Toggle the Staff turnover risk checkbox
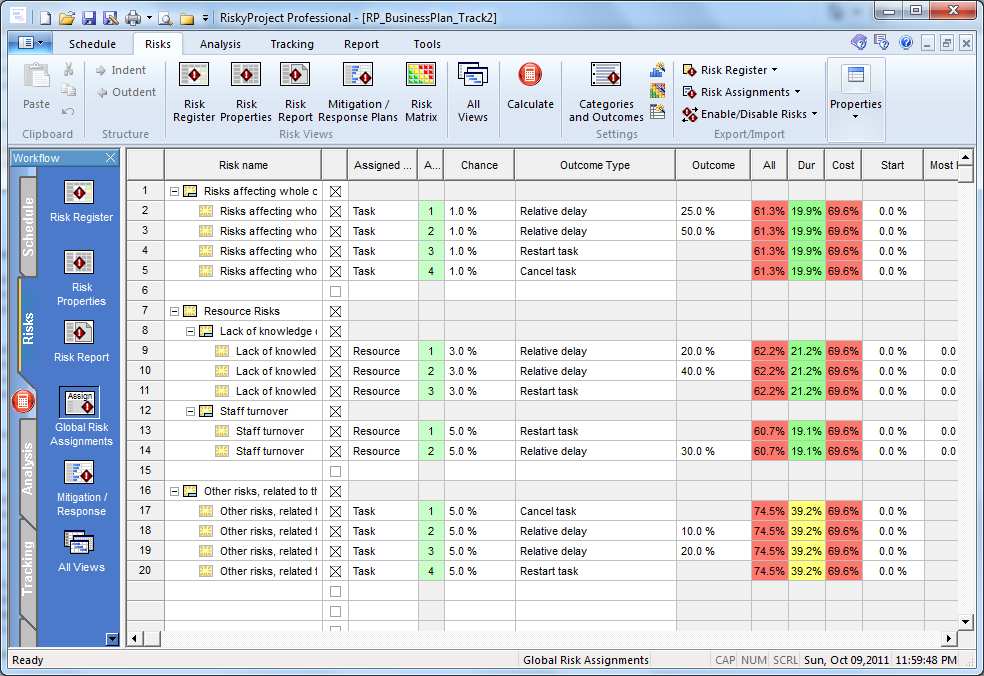 click(334, 410)
